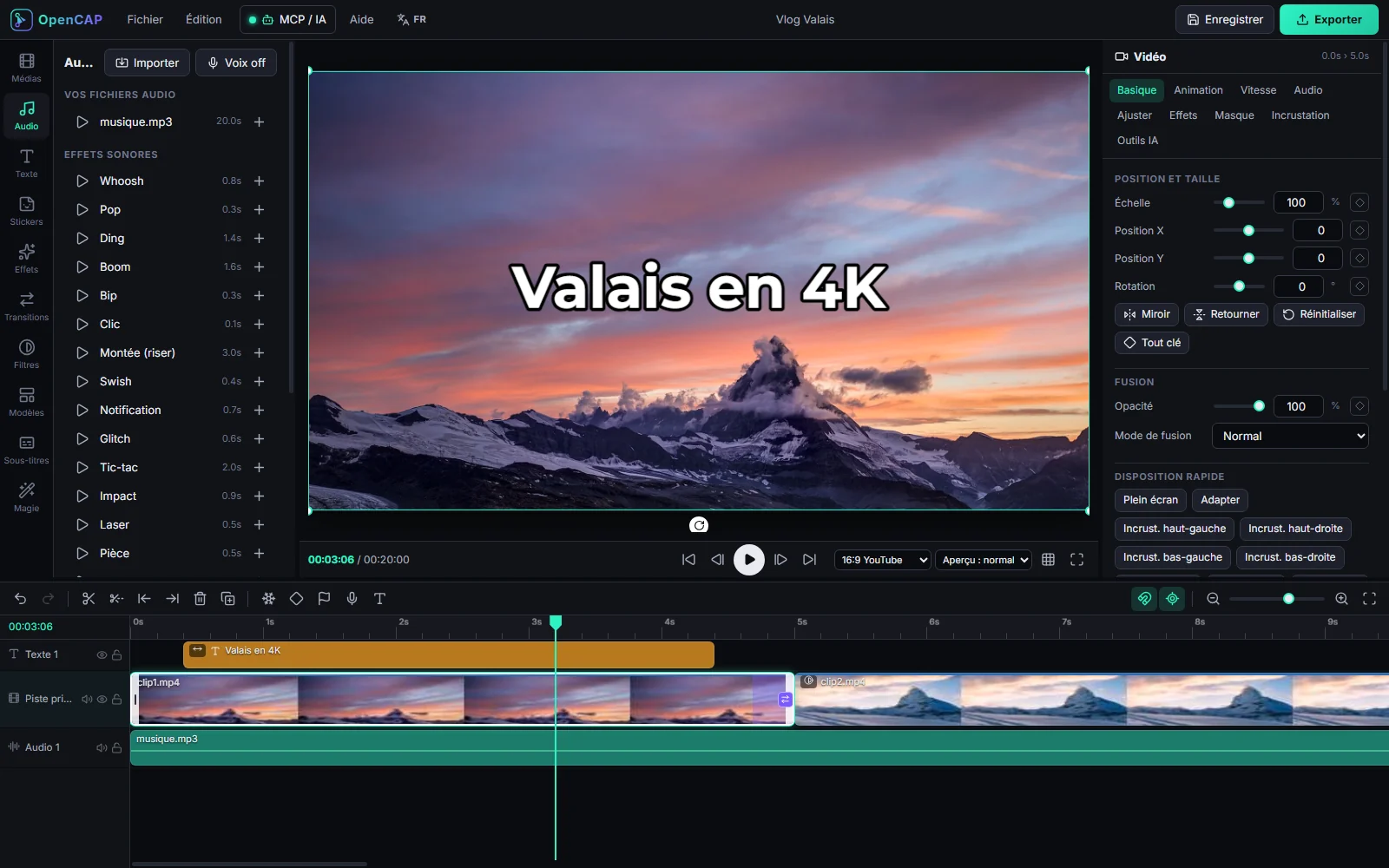
Task: Apply the Plein écran layout
Action: tap(1150, 500)
